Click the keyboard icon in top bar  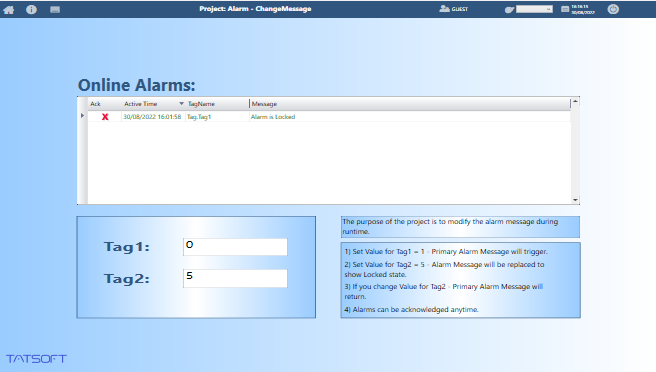55,9
